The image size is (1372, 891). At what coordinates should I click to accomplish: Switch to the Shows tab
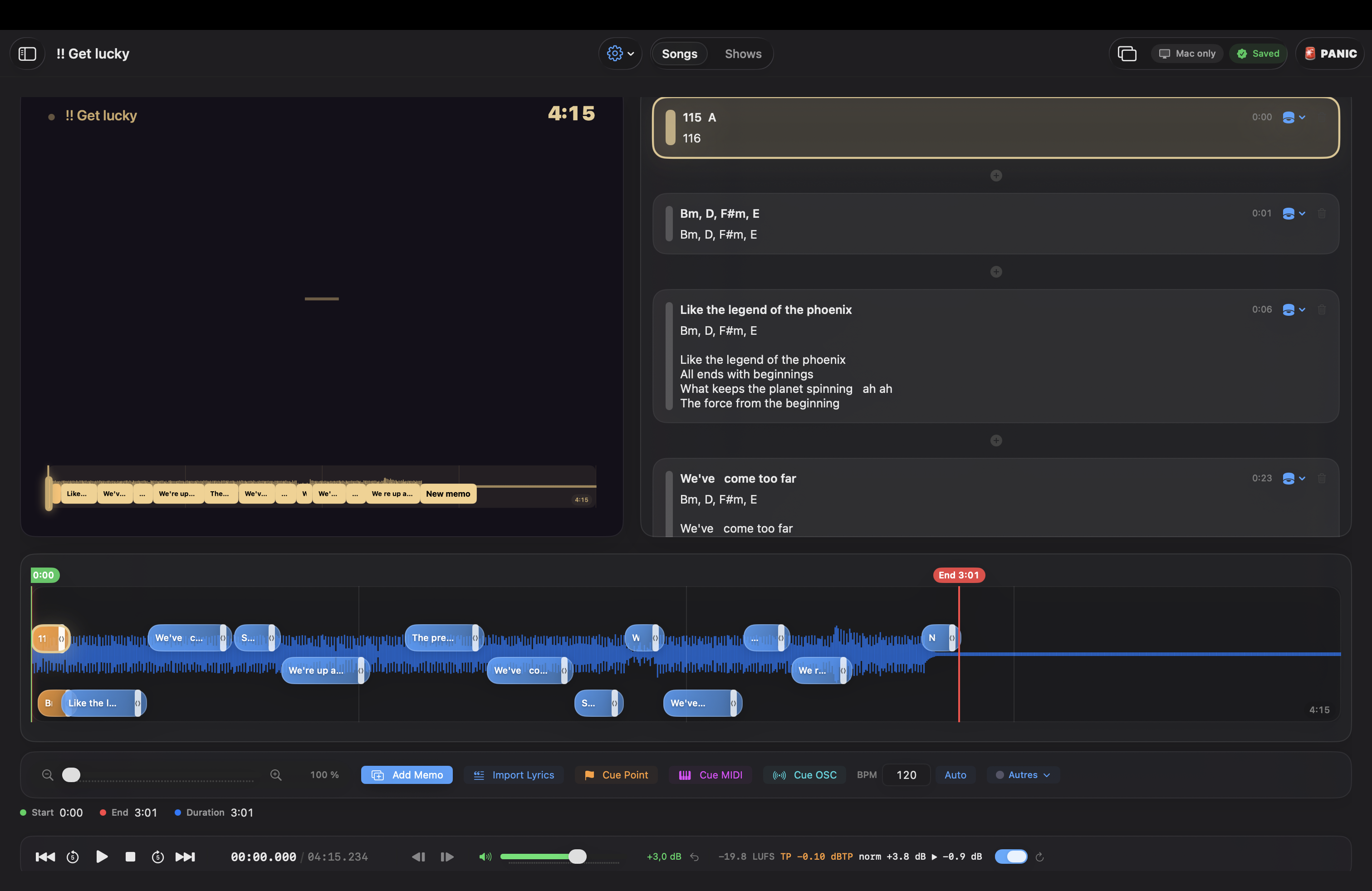click(743, 54)
